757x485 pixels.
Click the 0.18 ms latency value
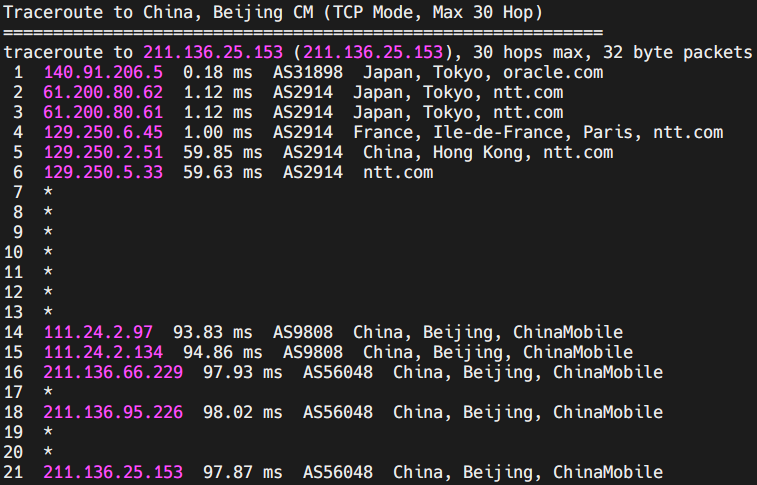pos(218,72)
